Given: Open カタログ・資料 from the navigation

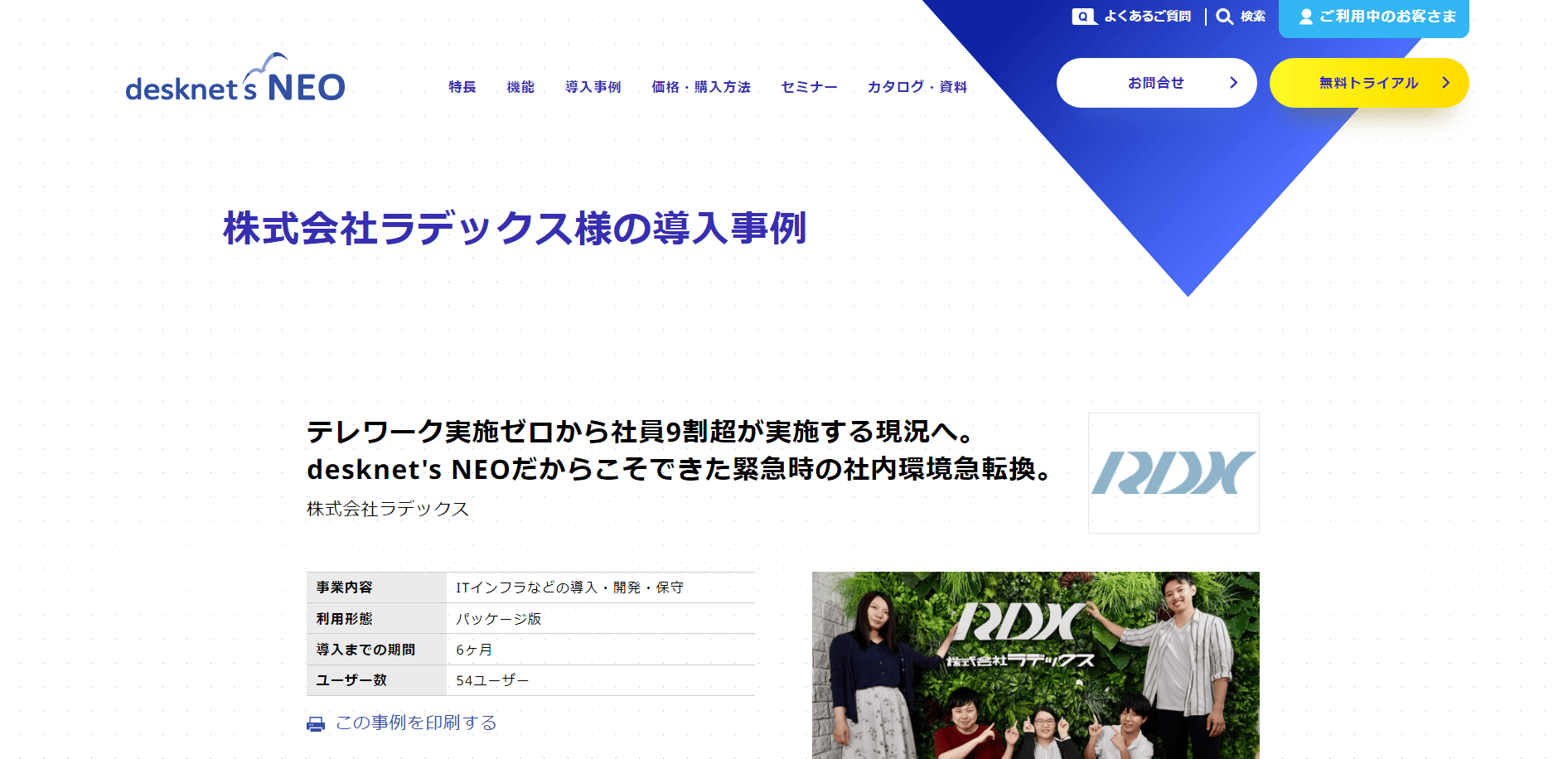Looking at the screenshot, I should pyautogui.click(x=917, y=87).
